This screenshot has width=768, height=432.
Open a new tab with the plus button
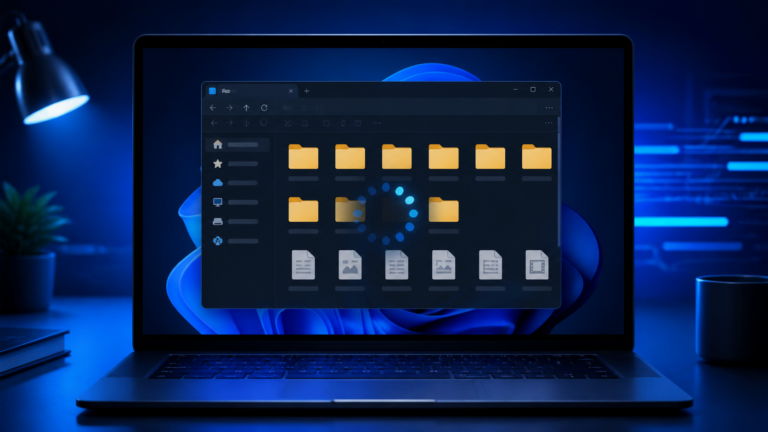[307, 91]
